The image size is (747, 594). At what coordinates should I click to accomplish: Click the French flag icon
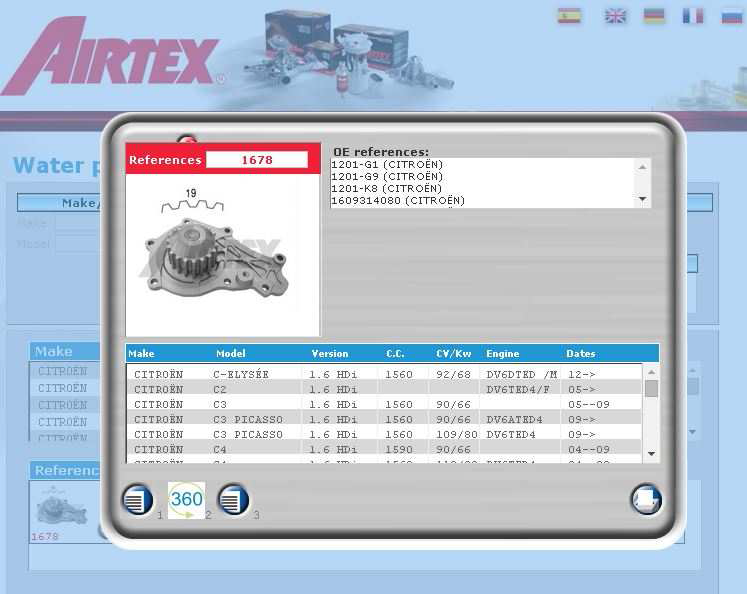coord(693,16)
